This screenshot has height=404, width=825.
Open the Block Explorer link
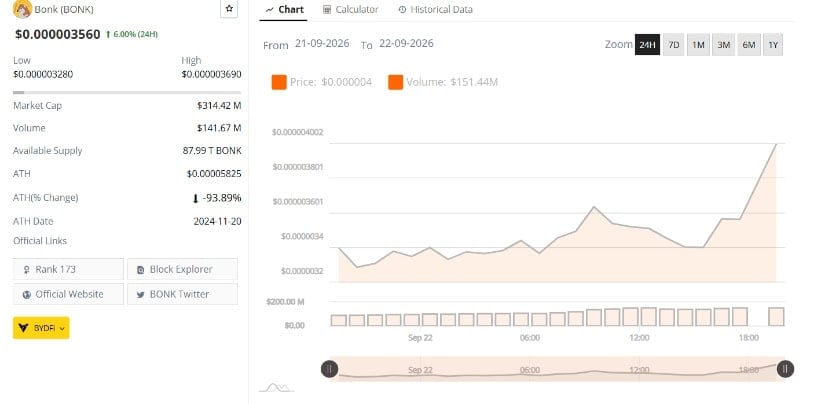pyautogui.click(x=182, y=269)
